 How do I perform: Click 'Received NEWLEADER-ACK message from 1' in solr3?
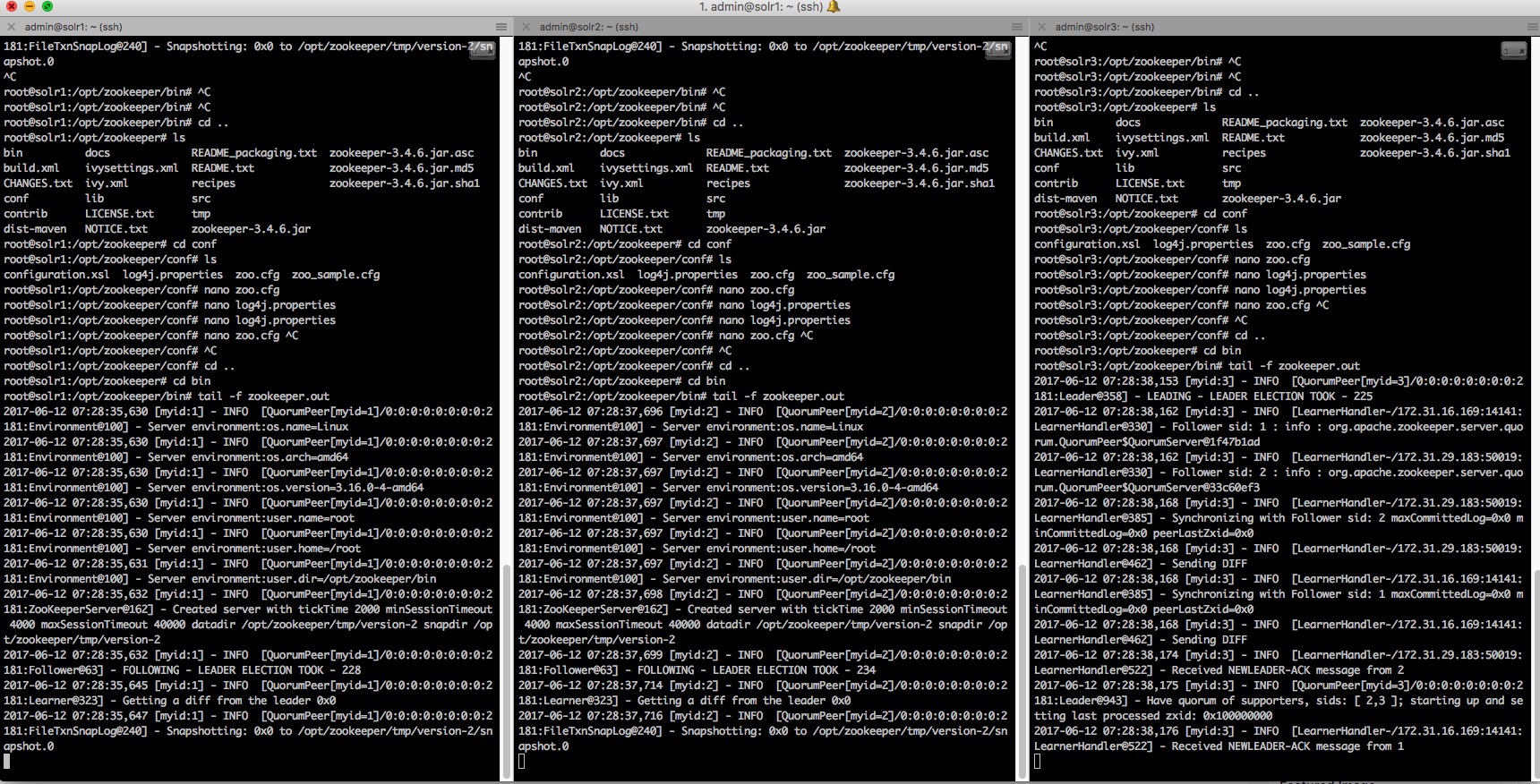(x=1288, y=746)
